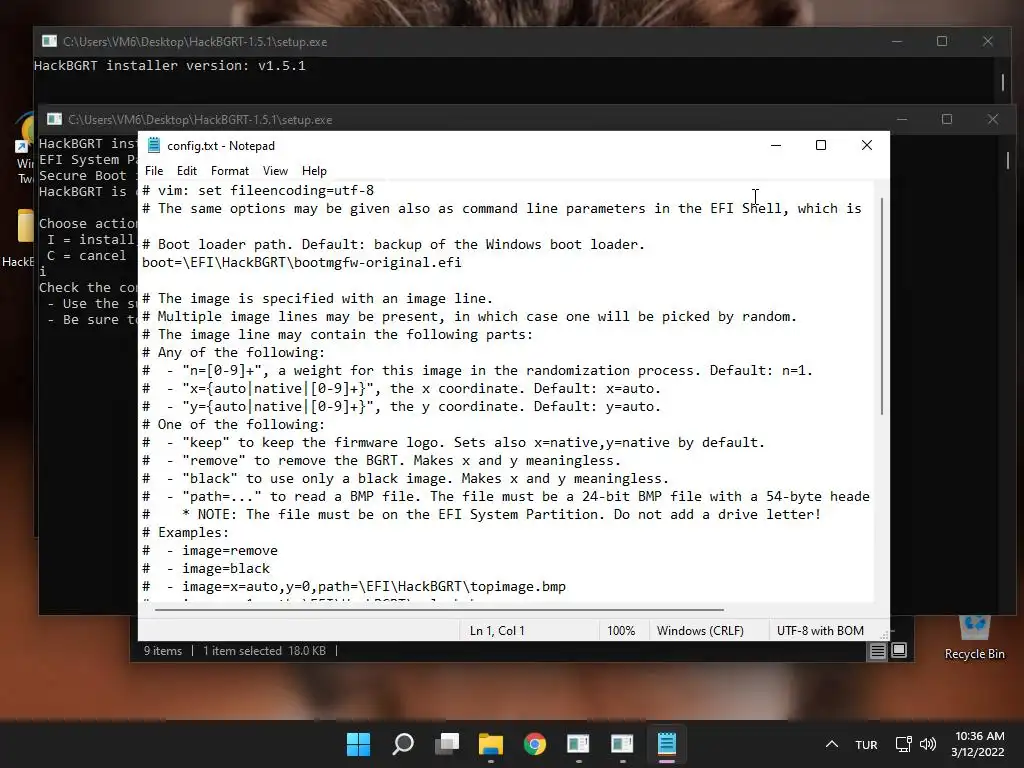
Task: Click the back console window scrollbar
Action: 1003,82
